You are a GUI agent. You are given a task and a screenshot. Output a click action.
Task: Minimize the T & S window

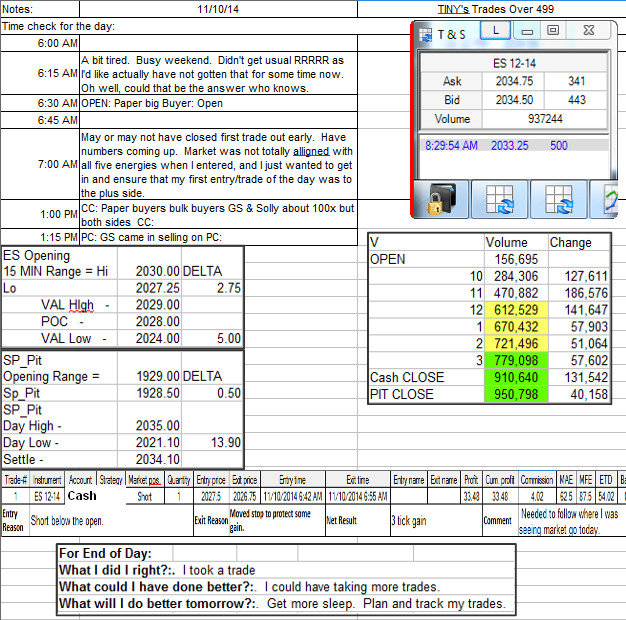pyautogui.click(x=527, y=30)
